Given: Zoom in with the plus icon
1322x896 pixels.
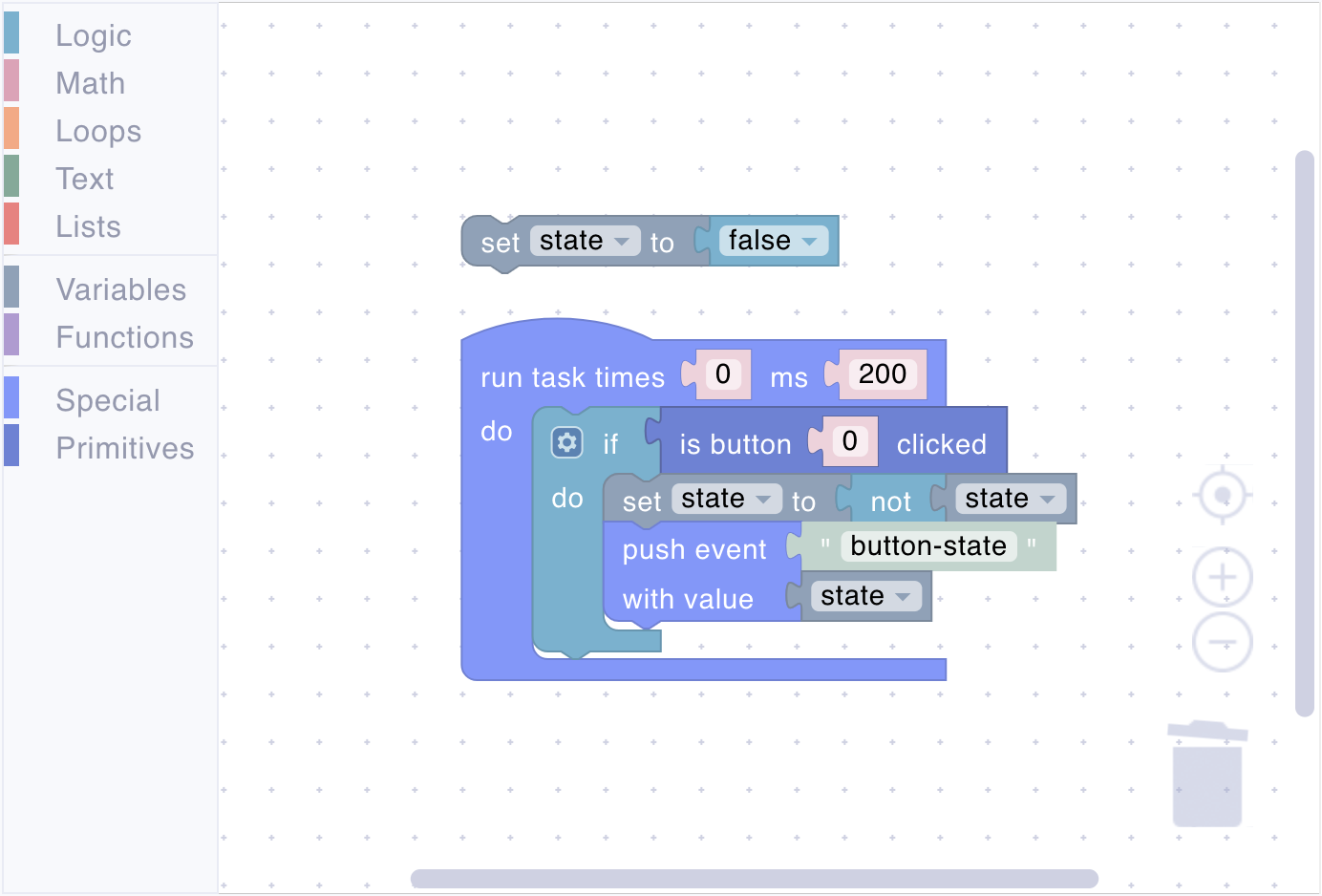Looking at the screenshot, I should [x=1223, y=577].
